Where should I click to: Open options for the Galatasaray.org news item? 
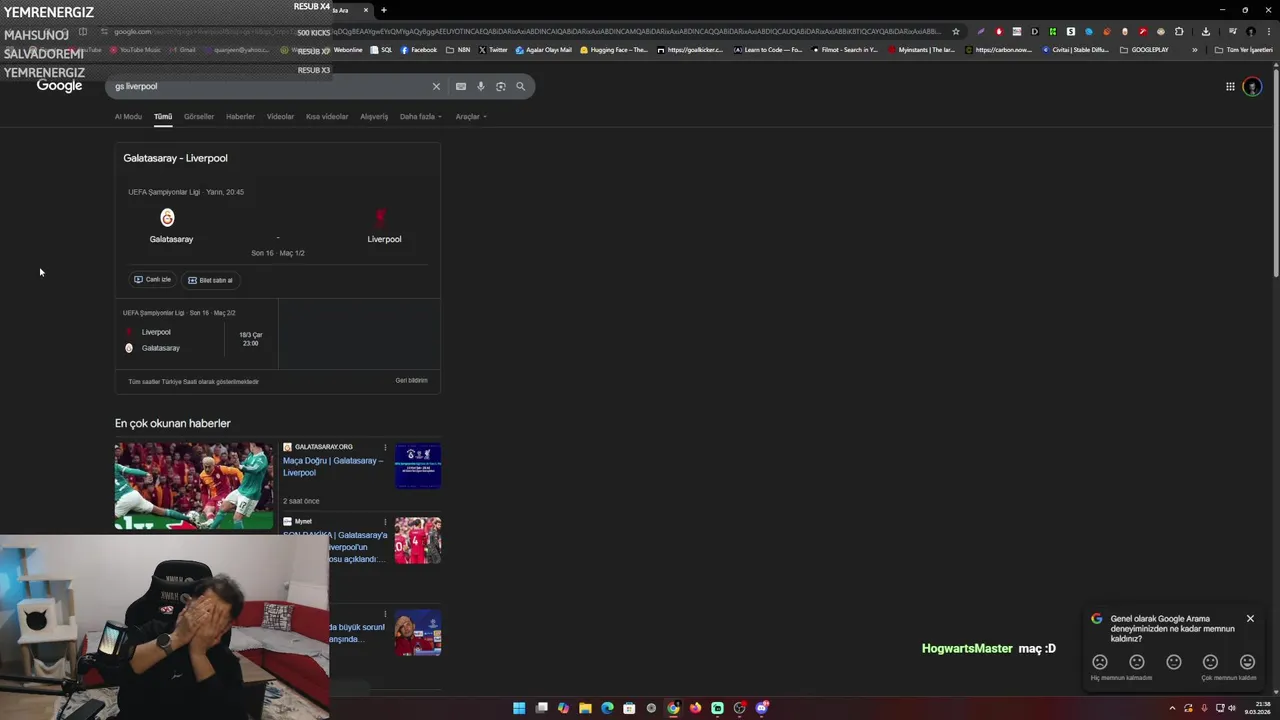tap(385, 448)
